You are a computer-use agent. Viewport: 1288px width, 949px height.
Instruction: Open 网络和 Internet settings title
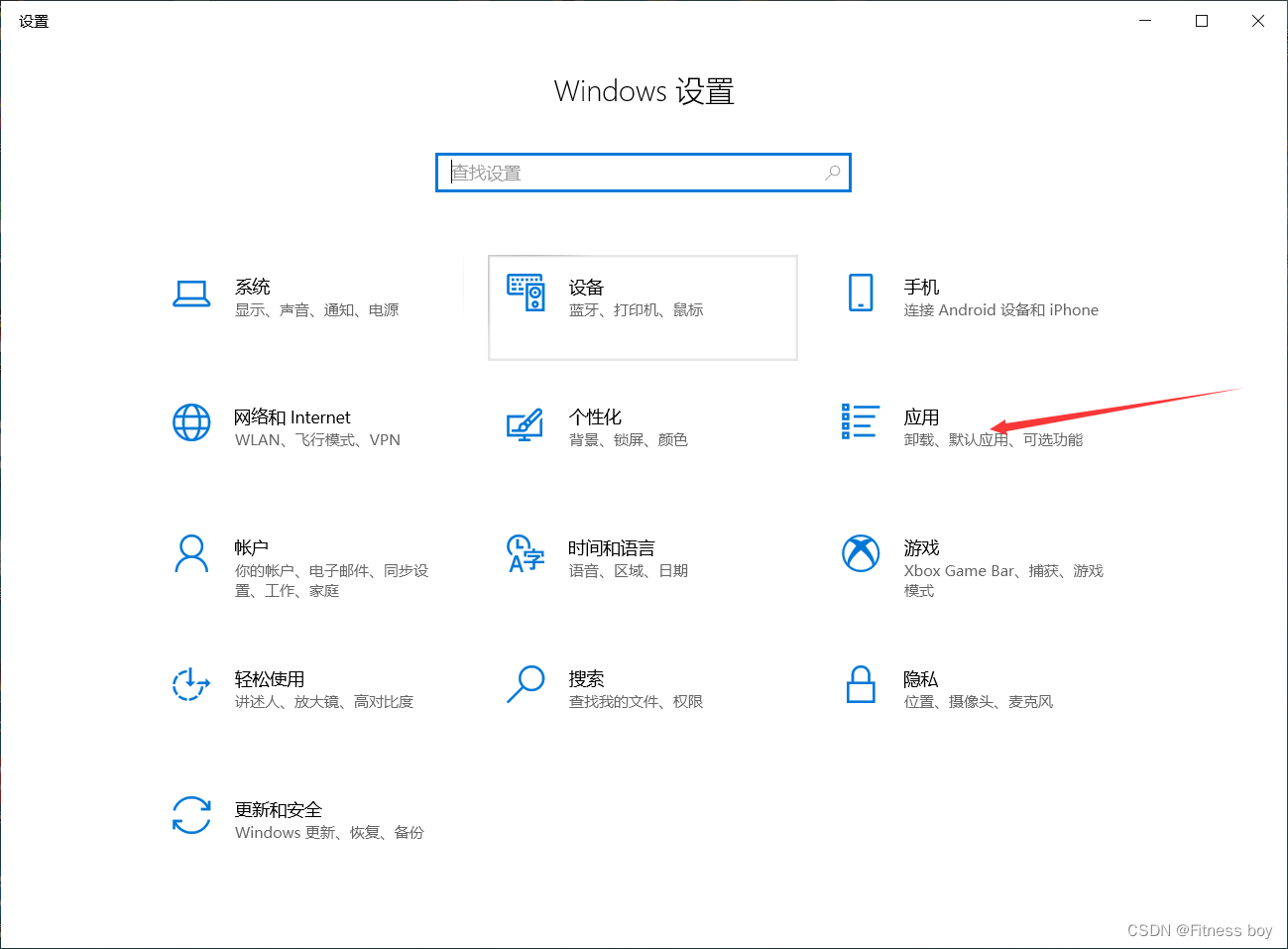coord(293,417)
